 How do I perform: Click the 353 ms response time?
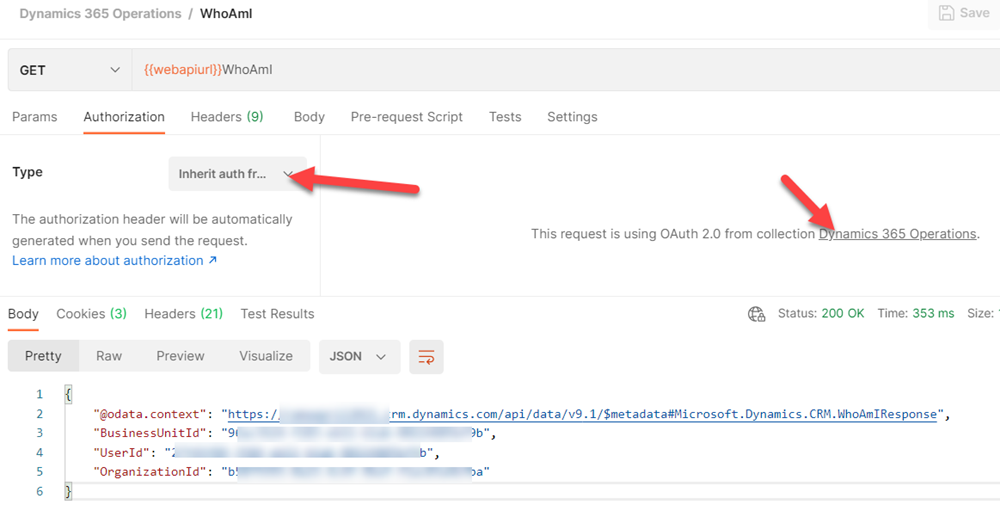click(933, 313)
